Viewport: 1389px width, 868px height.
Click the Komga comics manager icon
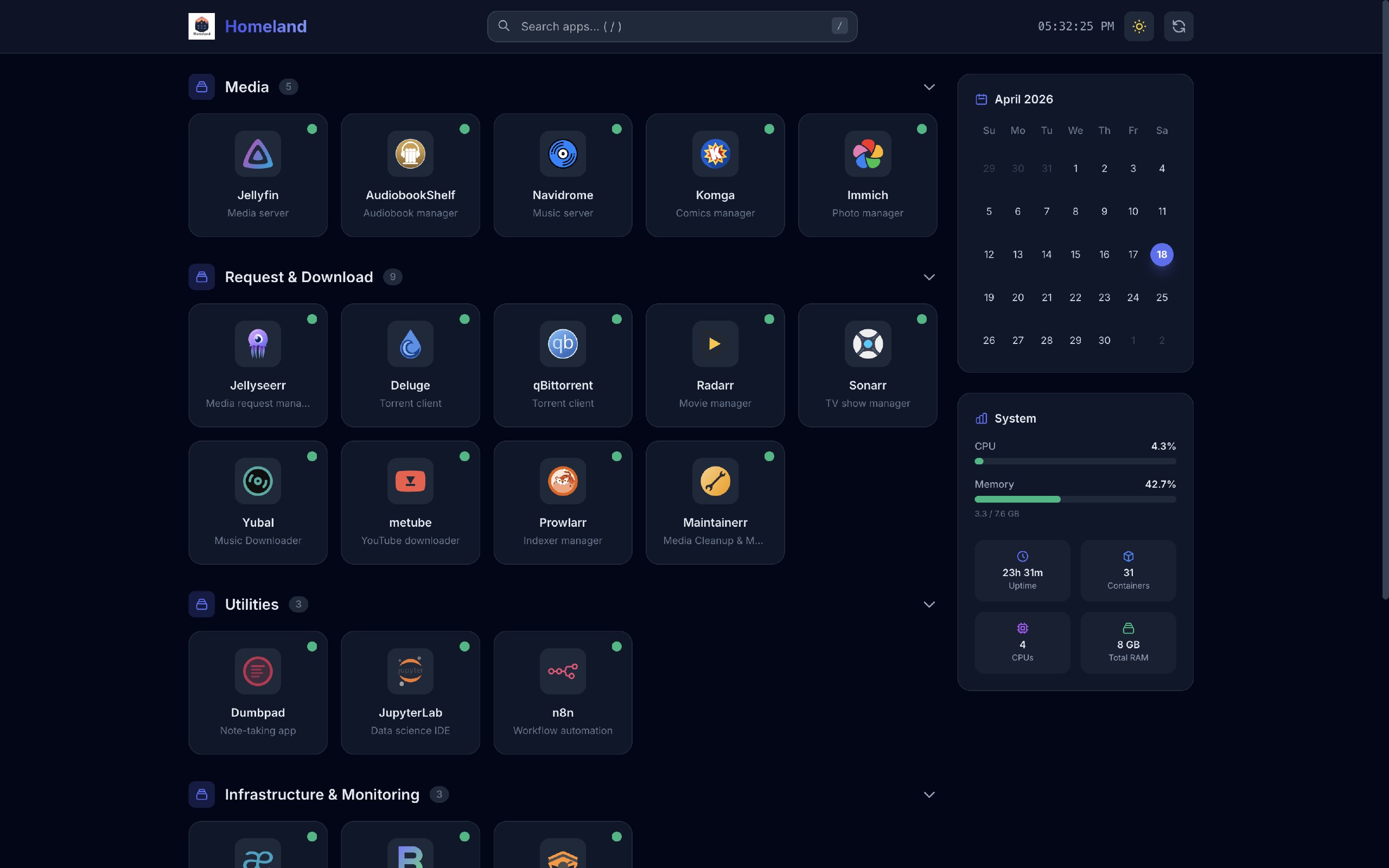715,154
